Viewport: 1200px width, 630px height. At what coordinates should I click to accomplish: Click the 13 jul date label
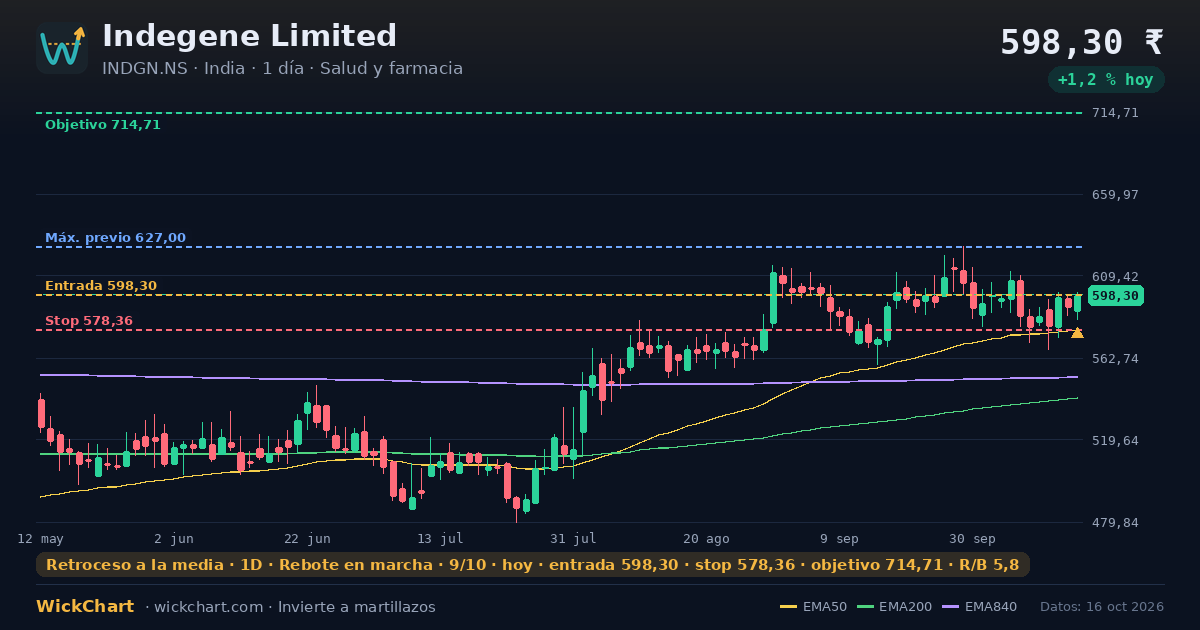click(440, 538)
